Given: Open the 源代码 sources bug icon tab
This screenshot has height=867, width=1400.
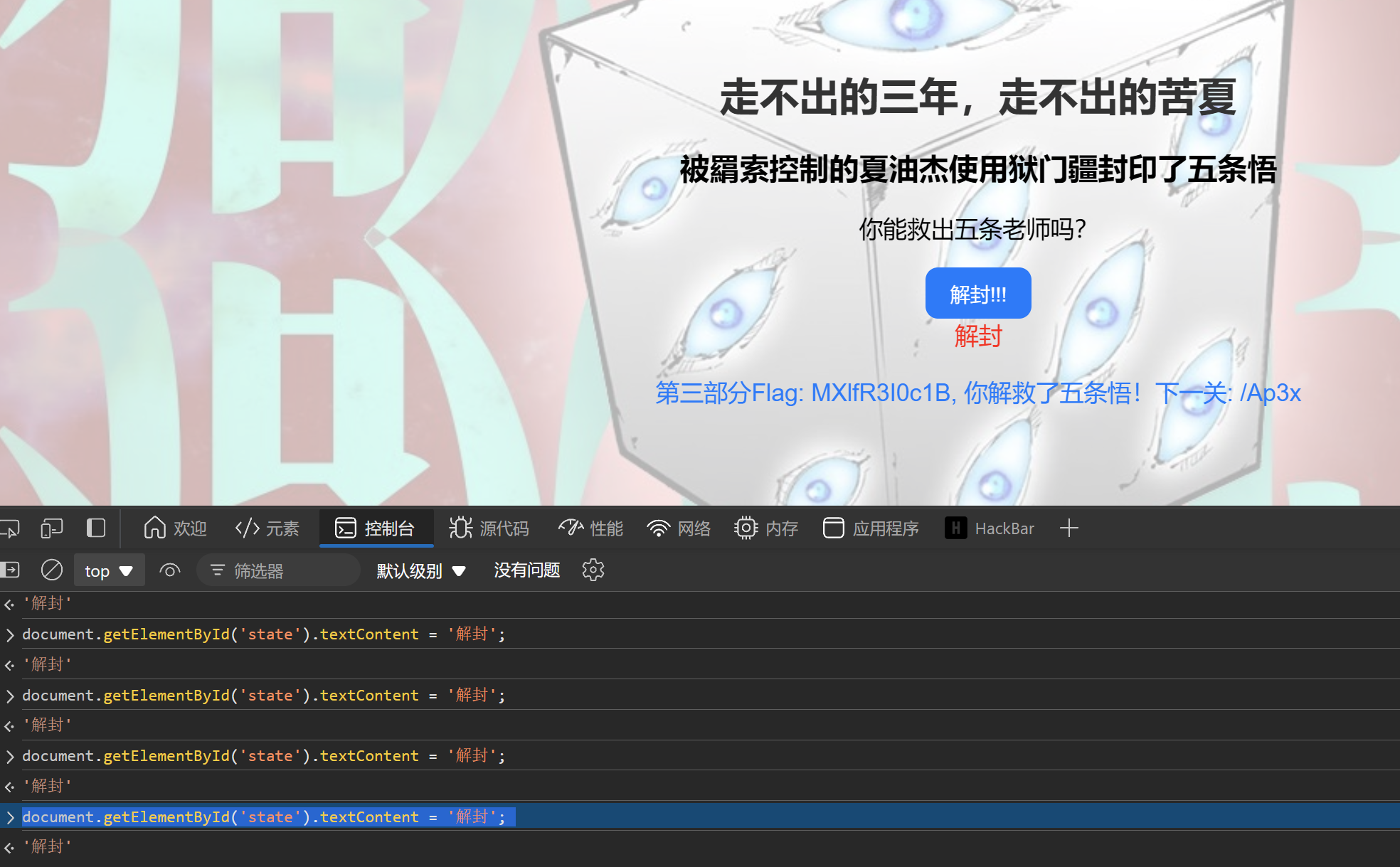Looking at the screenshot, I should [489, 528].
